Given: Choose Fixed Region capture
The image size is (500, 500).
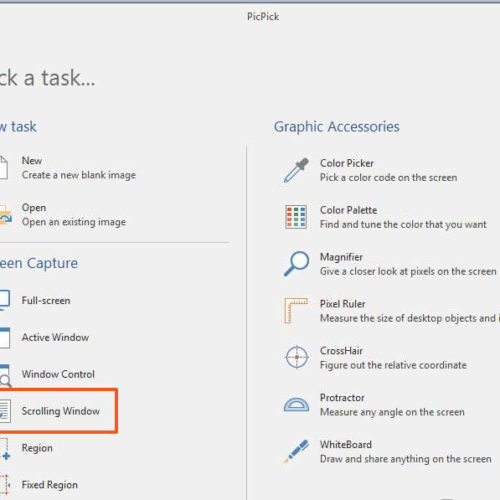Looking at the screenshot, I should click(50, 485).
